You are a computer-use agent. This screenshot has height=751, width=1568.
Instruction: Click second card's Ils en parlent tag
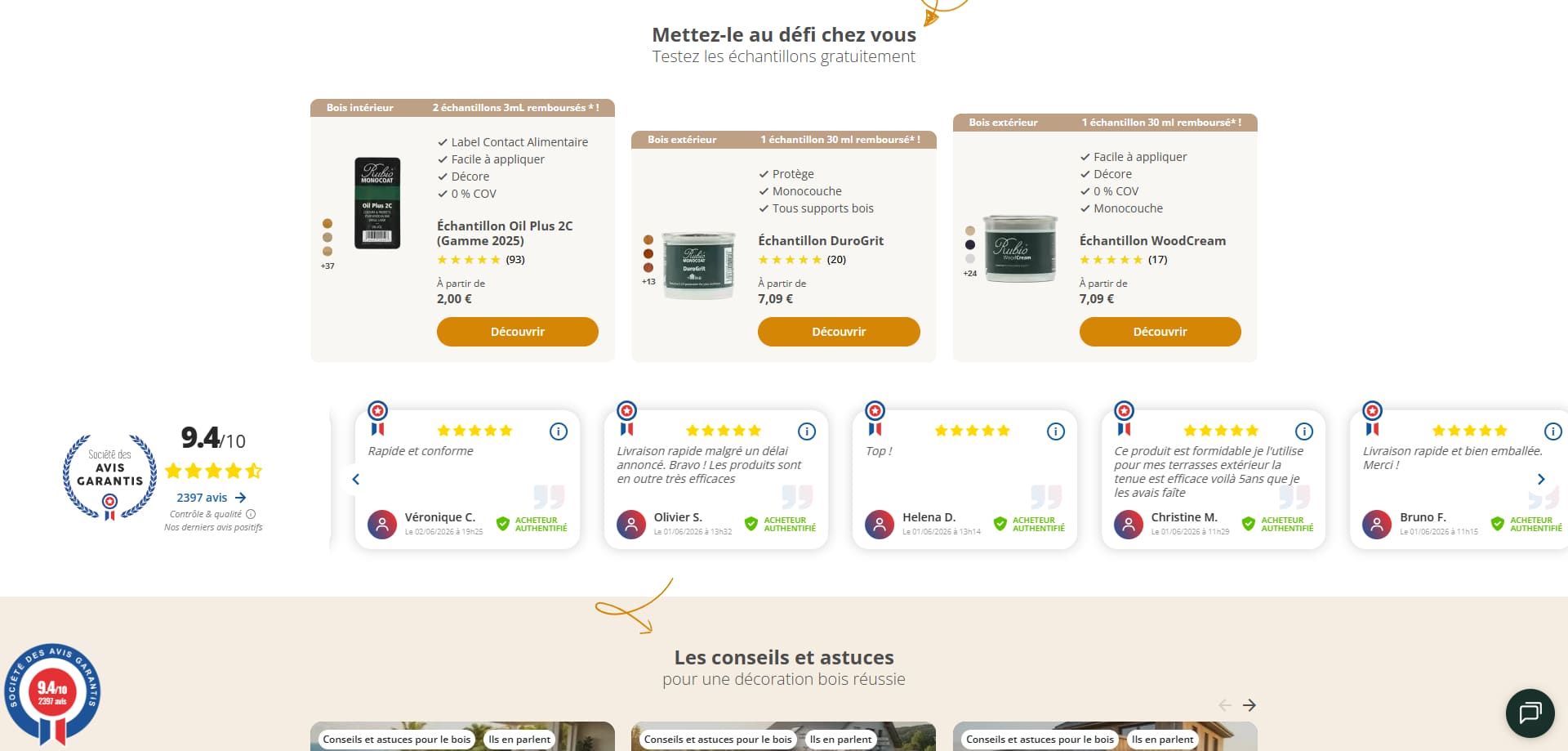tap(840, 740)
